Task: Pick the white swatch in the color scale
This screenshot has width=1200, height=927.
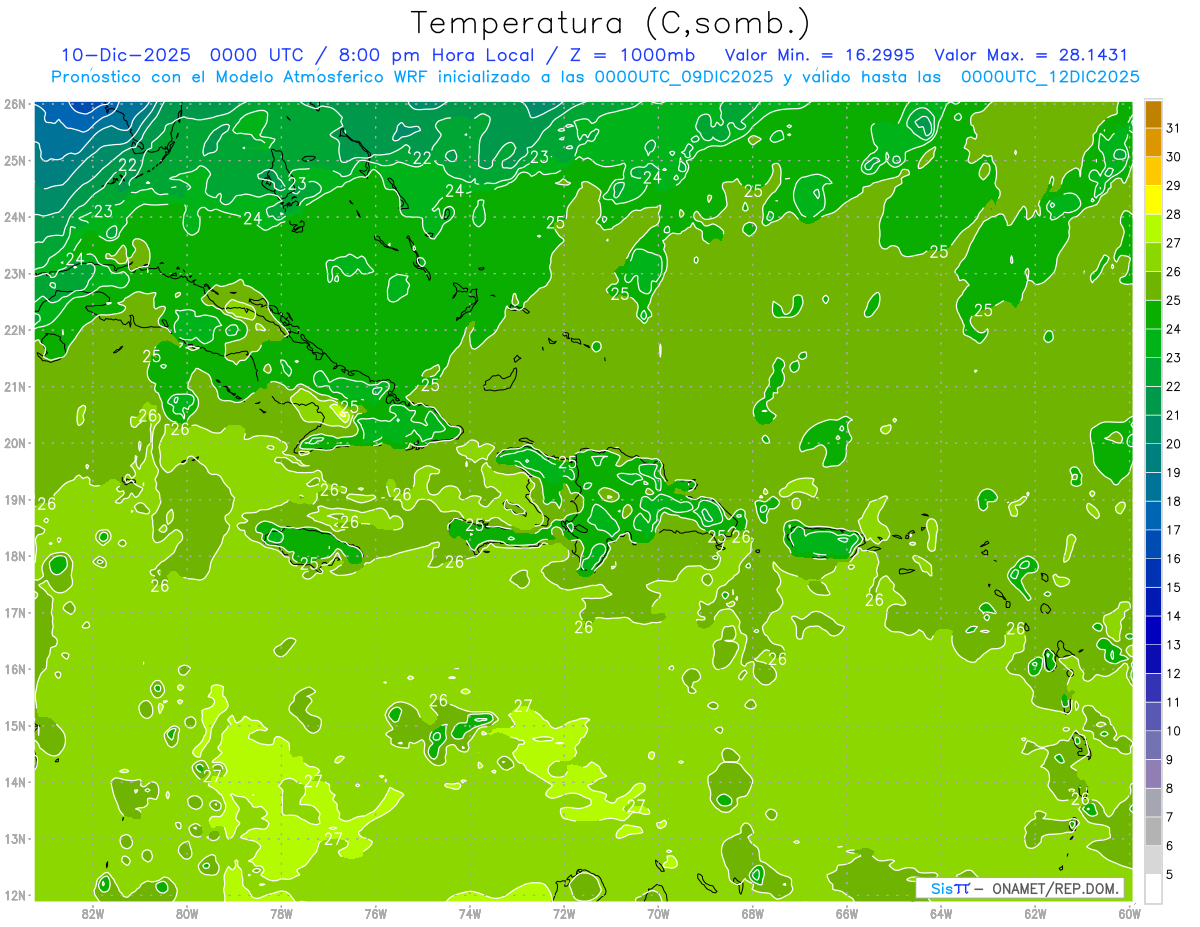Action: (1153, 888)
